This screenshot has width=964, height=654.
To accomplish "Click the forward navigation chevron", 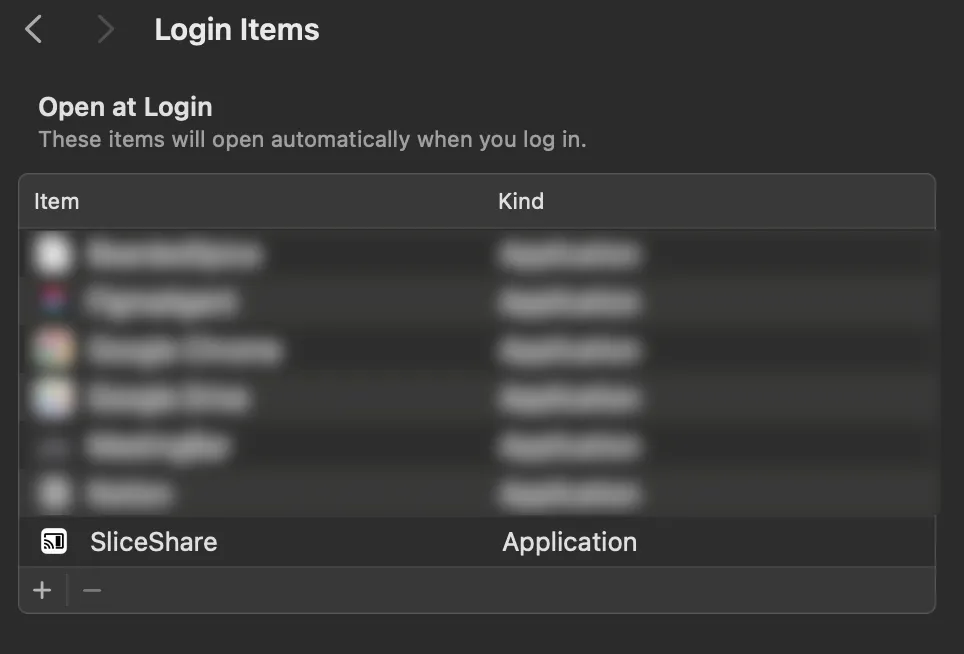I will pos(105,29).
